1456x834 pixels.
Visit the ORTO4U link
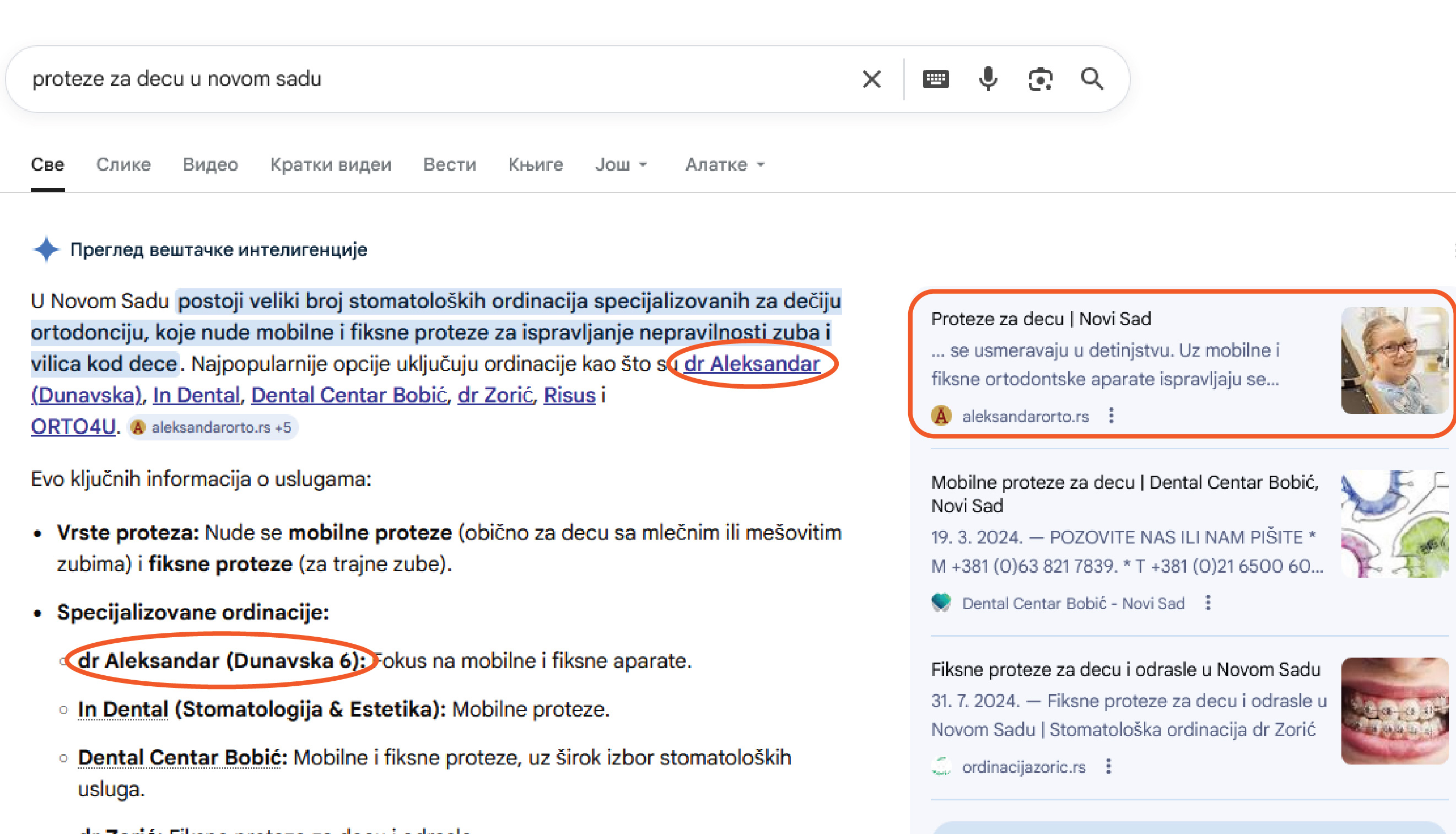point(72,427)
